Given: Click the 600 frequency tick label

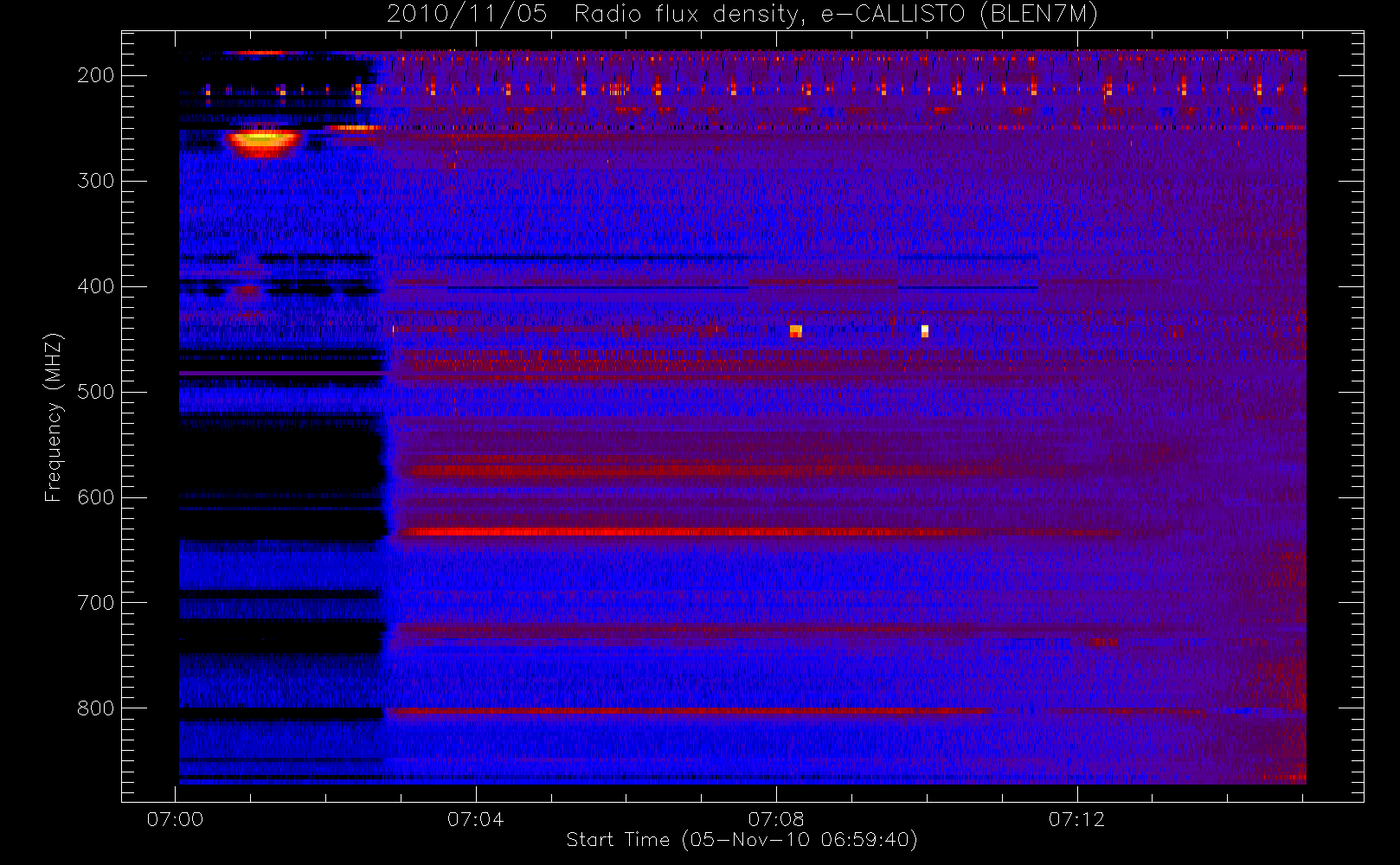Looking at the screenshot, I should (x=95, y=497).
